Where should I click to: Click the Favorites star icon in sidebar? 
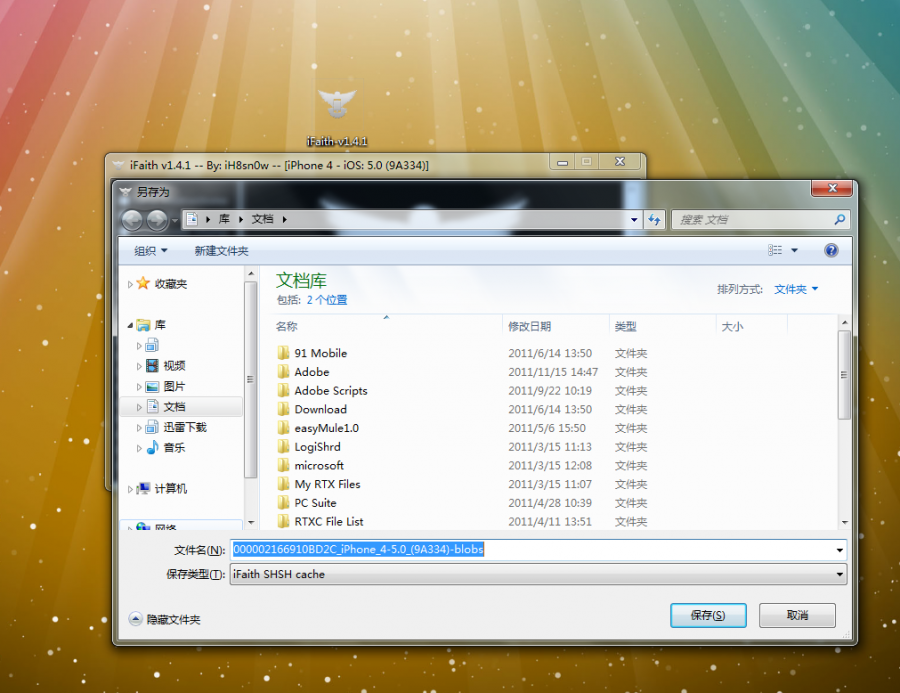pyautogui.click(x=143, y=283)
